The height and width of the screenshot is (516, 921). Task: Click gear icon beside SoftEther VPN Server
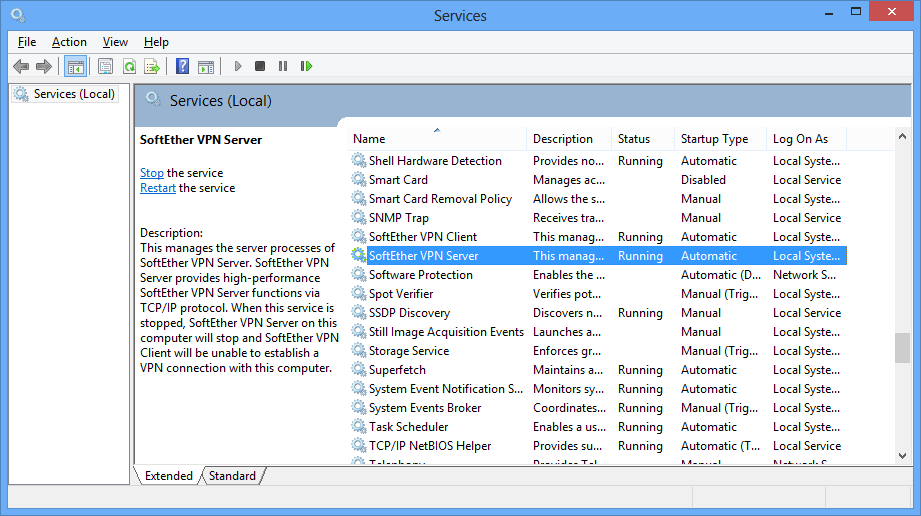359,256
